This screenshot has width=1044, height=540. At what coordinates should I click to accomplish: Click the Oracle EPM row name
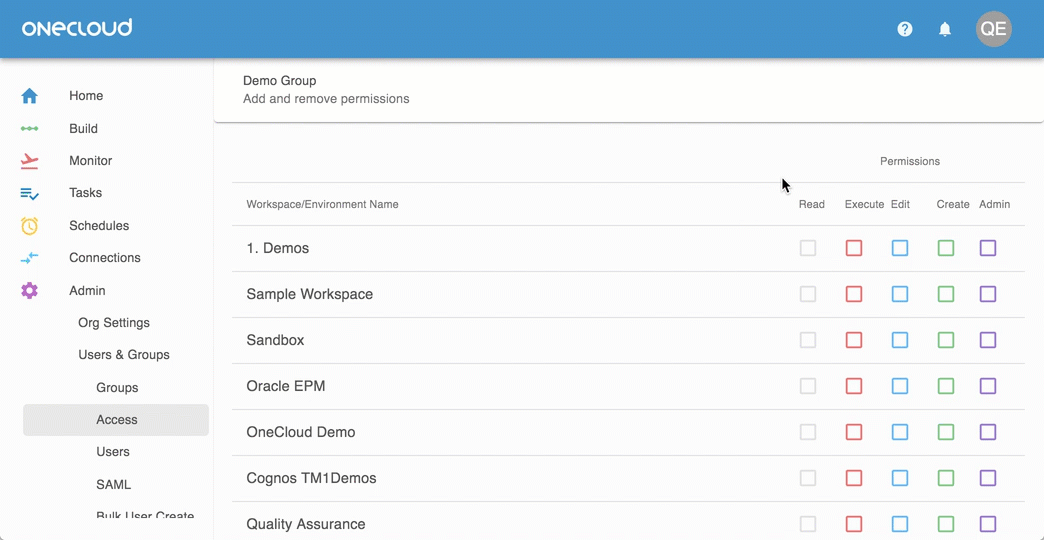point(286,386)
